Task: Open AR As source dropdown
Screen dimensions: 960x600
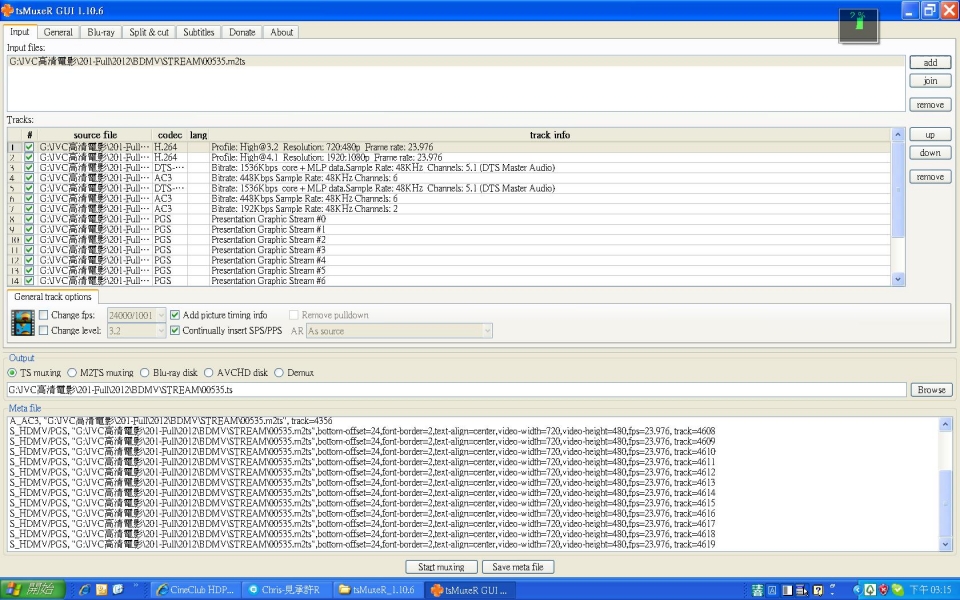Action: [x=487, y=331]
